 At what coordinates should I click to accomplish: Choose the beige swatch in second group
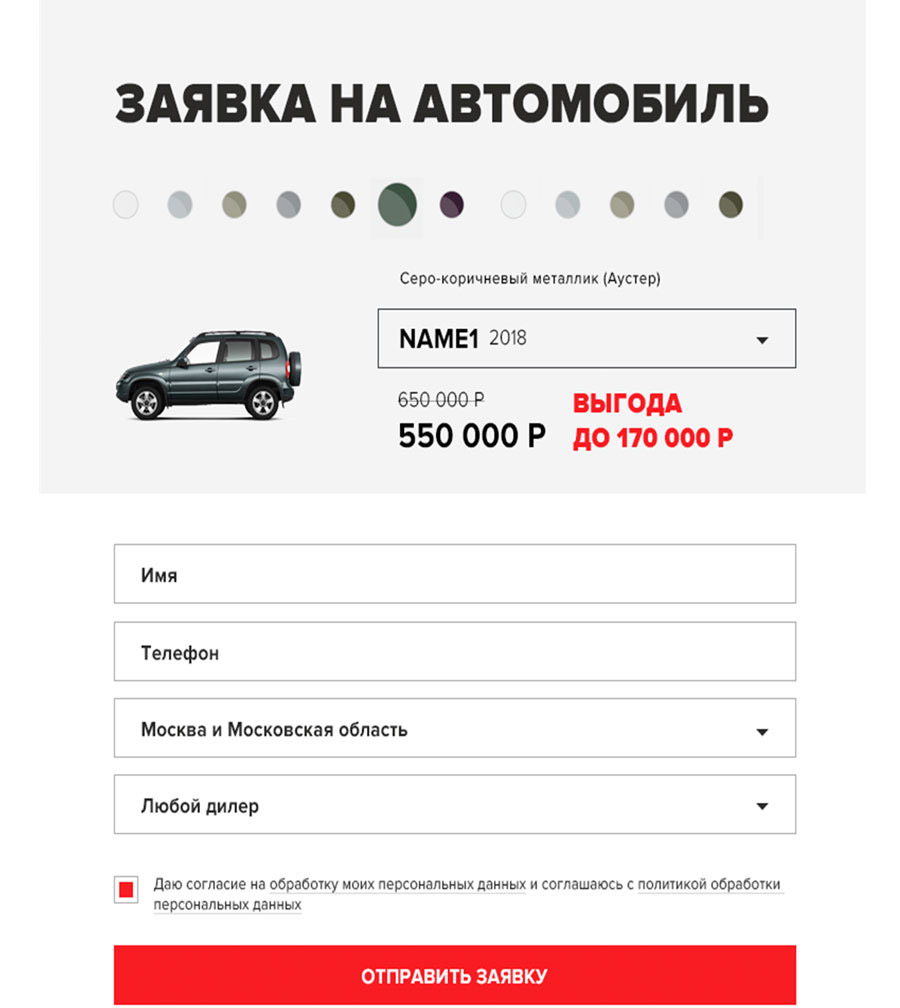tap(622, 205)
